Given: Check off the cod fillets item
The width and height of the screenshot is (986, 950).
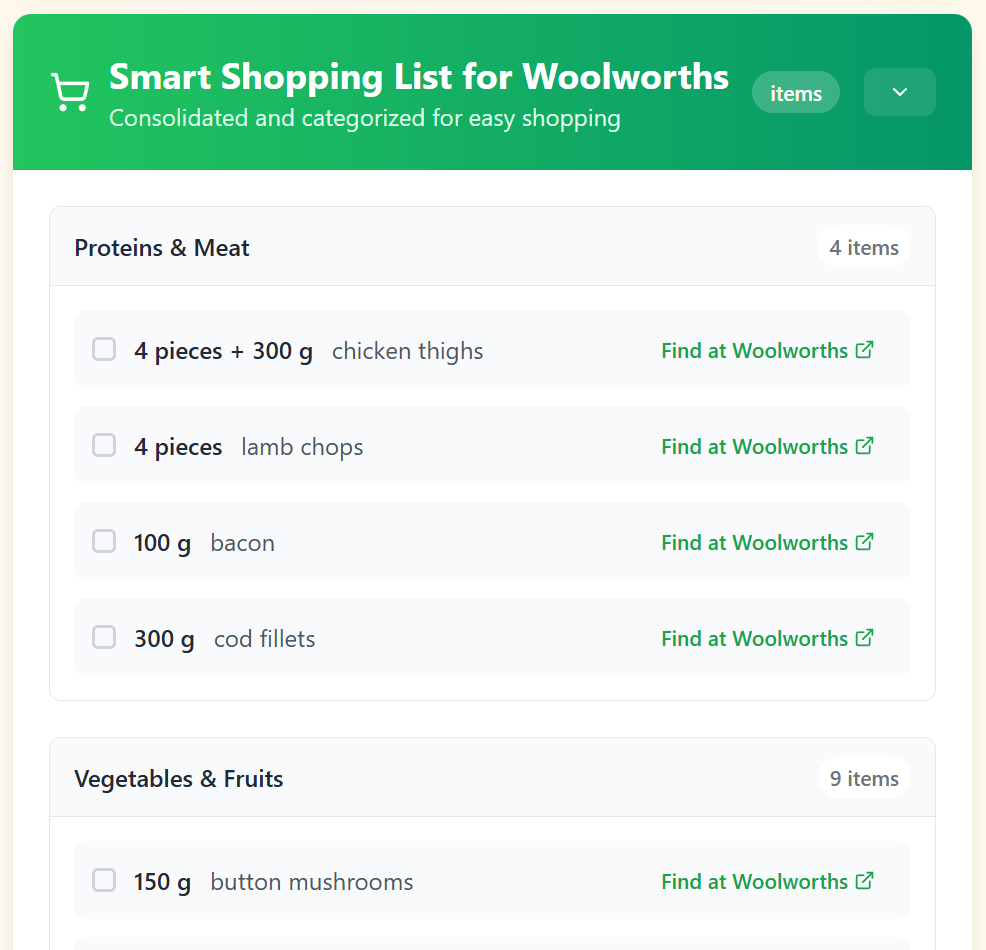Looking at the screenshot, I should pyautogui.click(x=104, y=637).
